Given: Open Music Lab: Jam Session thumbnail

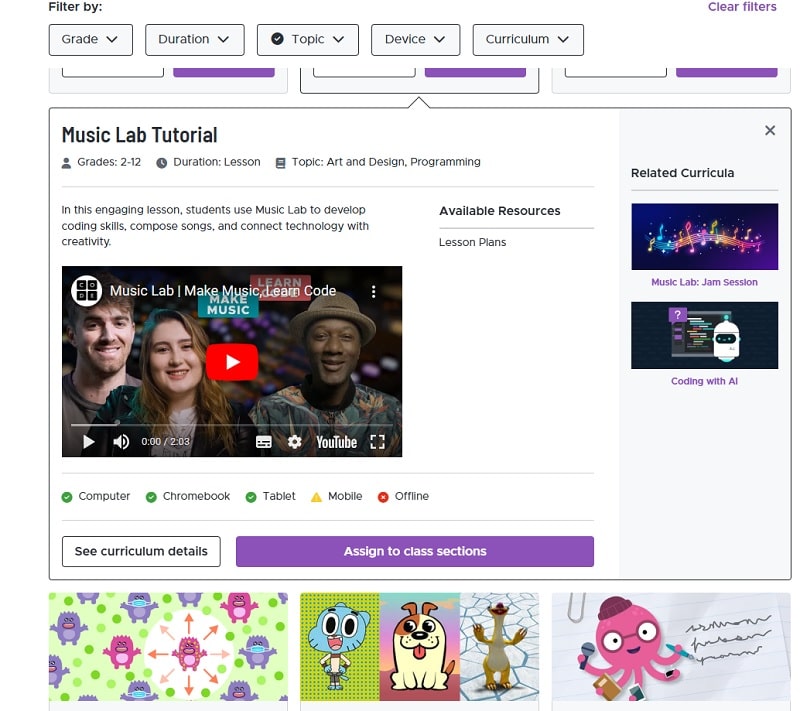Looking at the screenshot, I should (x=704, y=237).
